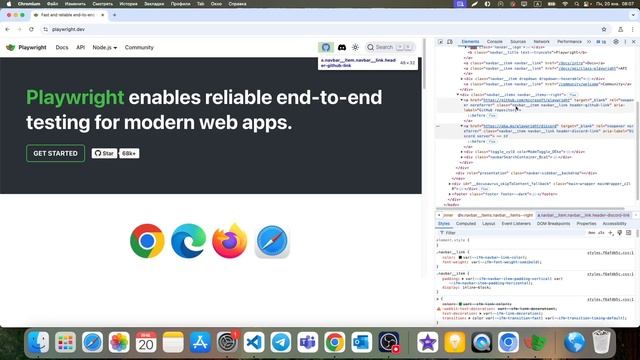This screenshot has width=640, height=360.
Task: Click the Safari logo on page
Action: click(x=272, y=241)
